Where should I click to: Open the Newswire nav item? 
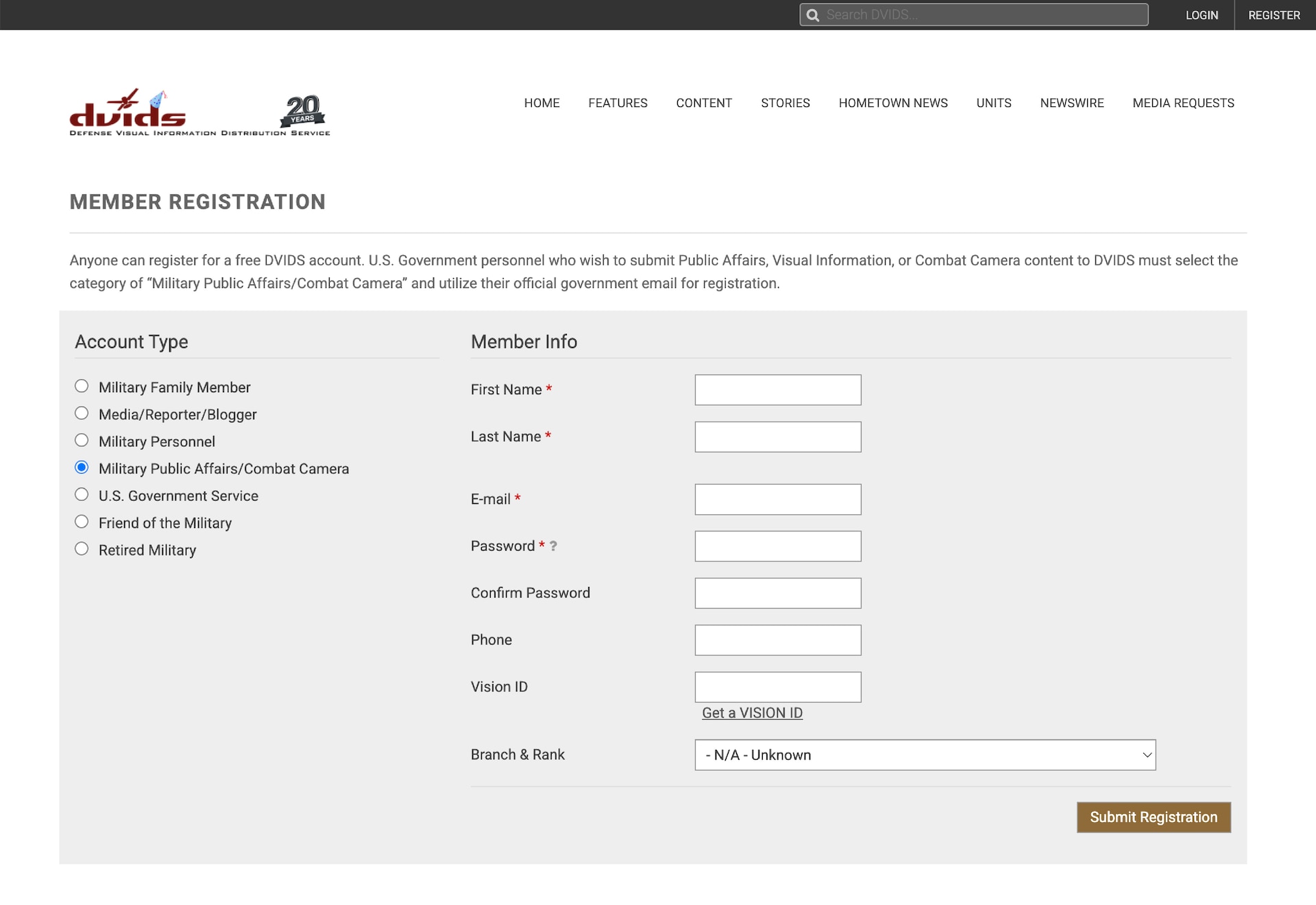pos(1071,103)
